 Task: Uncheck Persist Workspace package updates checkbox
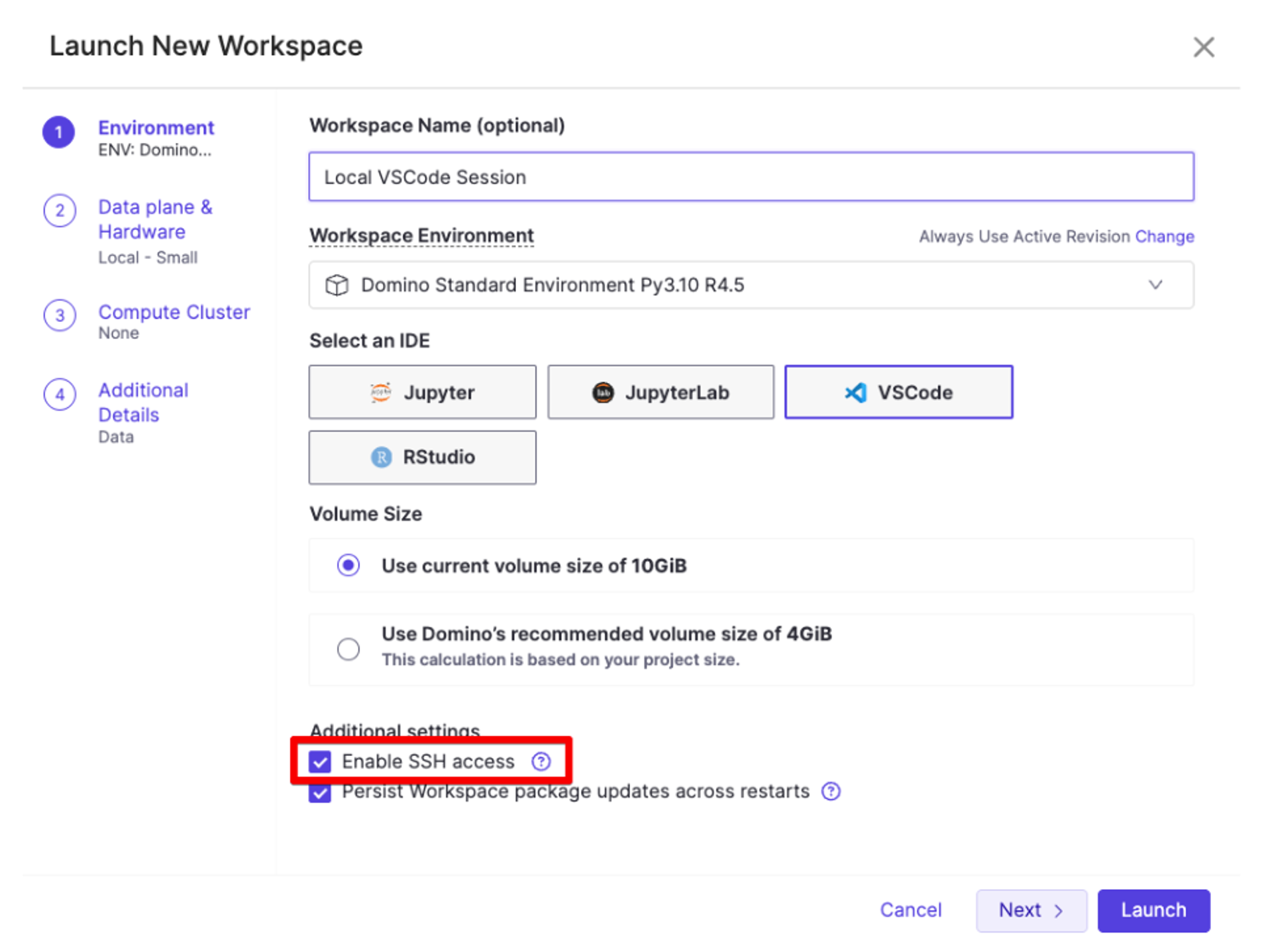(x=320, y=793)
